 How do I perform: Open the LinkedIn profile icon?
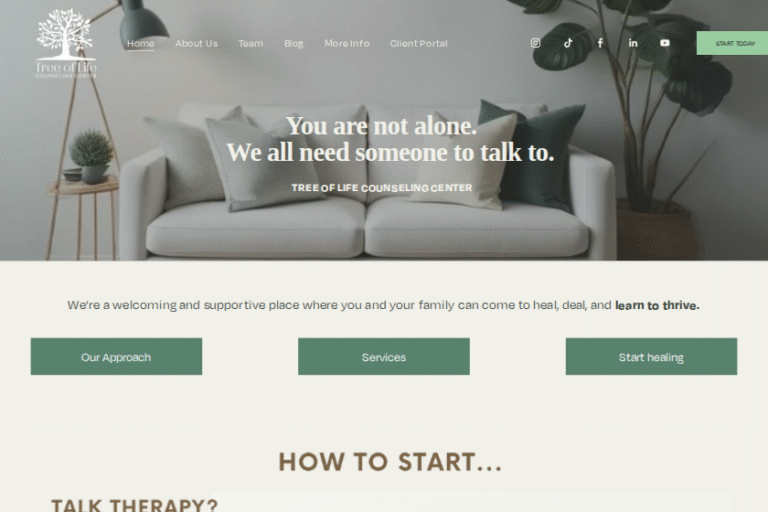pos(633,43)
